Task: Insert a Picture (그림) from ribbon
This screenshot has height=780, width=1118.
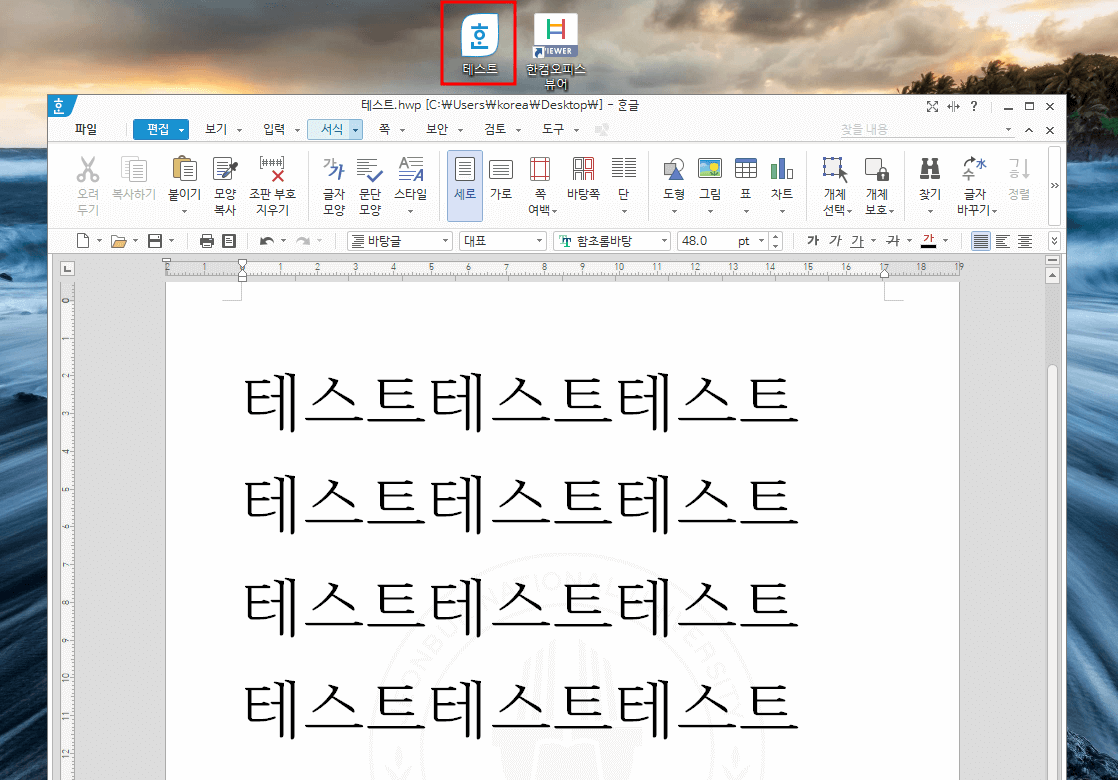Action: click(709, 170)
